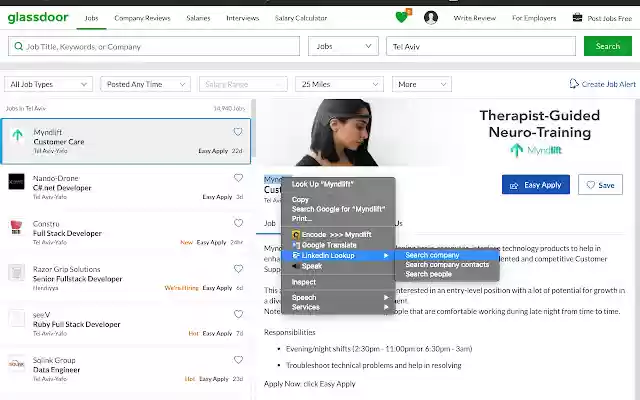Click the Create Job Alert bell icon
Viewport: 640px width, 400px height.
(x=574, y=84)
